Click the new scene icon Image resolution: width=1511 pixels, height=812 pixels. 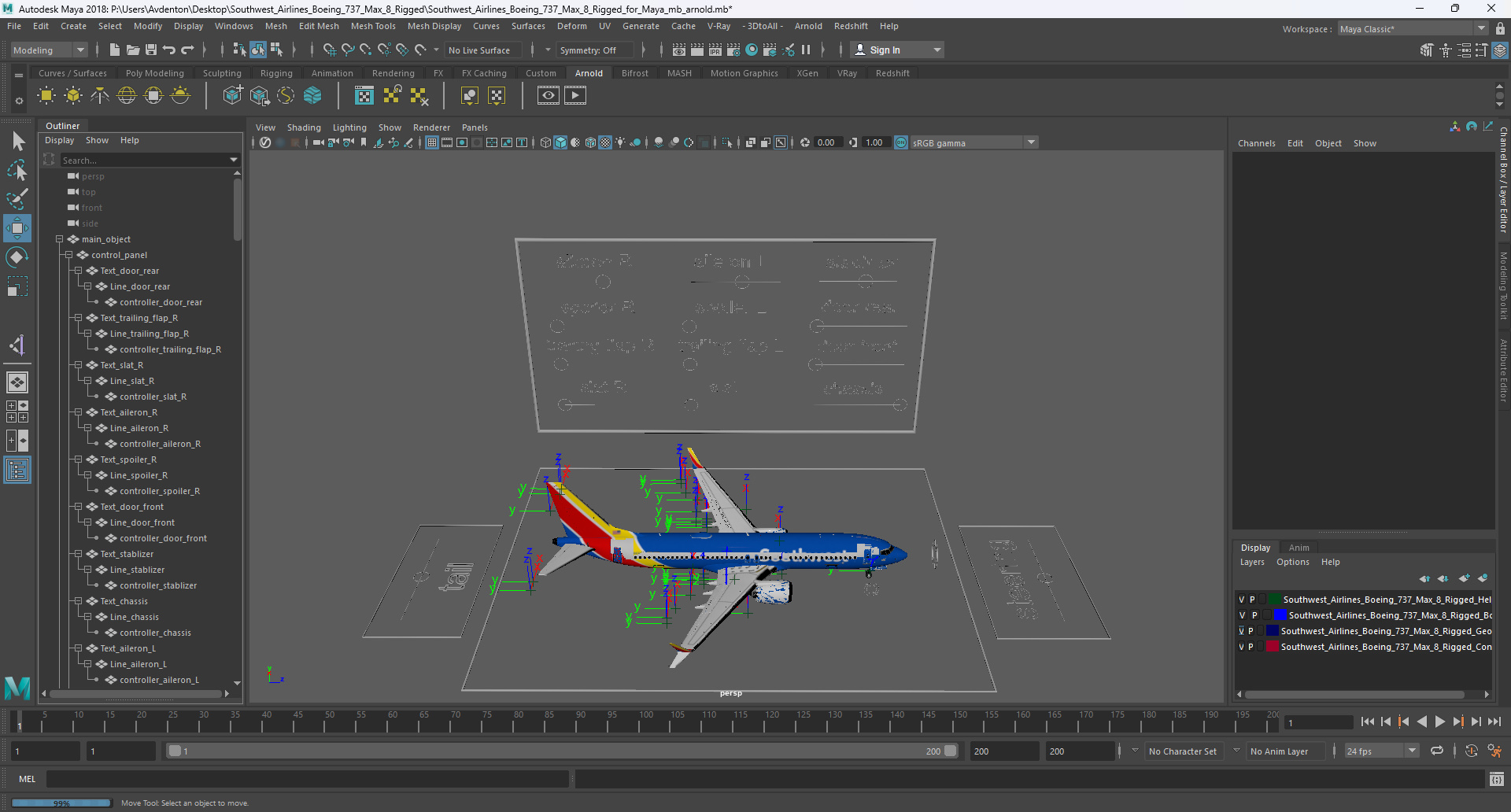115,50
